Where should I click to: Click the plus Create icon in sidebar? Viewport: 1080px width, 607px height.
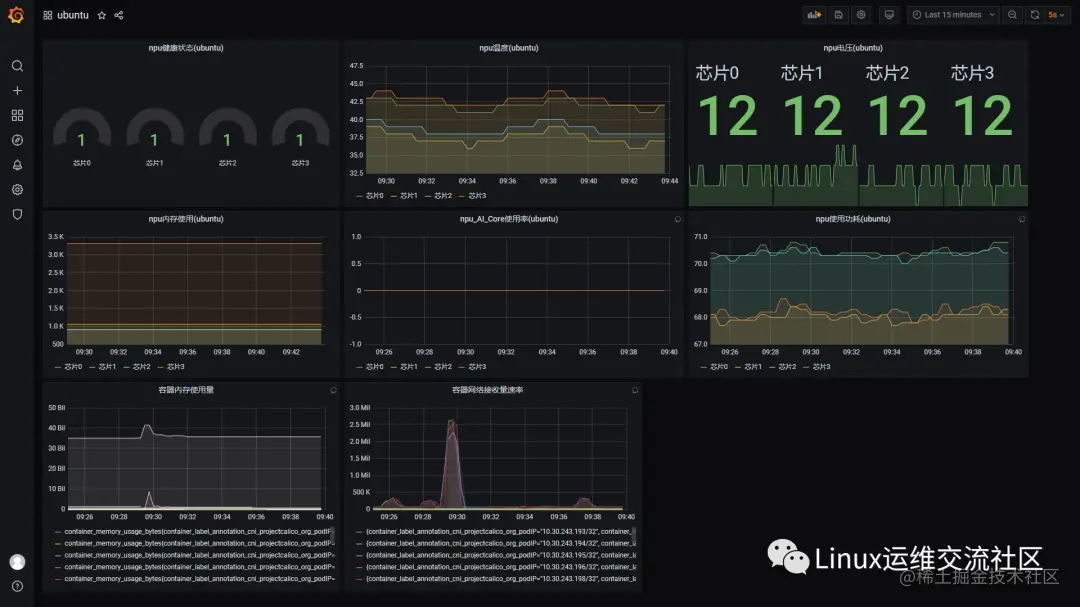(x=17, y=90)
